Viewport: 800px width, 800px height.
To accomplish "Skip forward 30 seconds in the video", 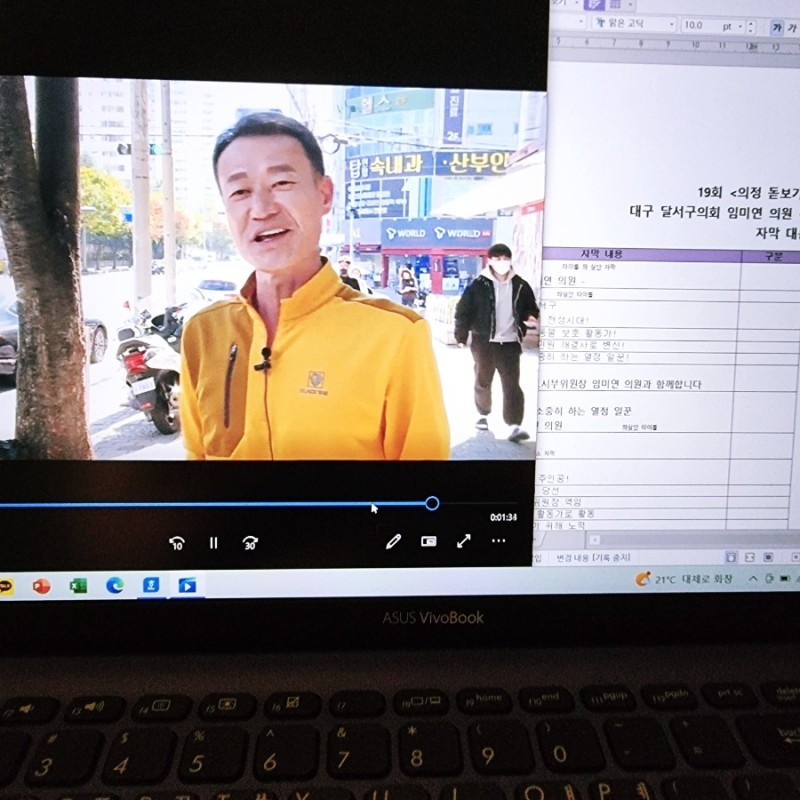I will click(x=250, y=543).
